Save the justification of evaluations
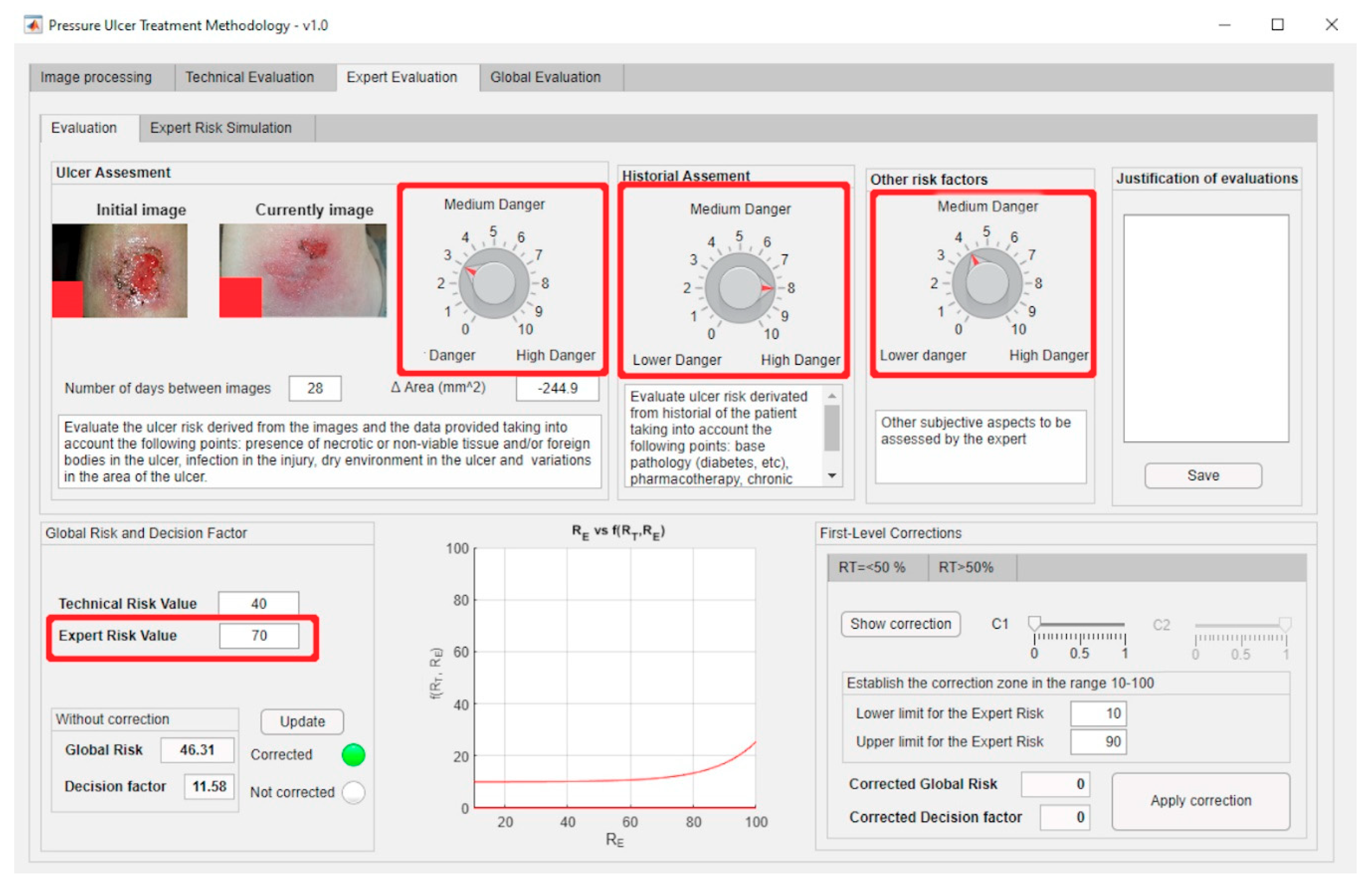Image resolution: width=1372 pixels, height=888 pixels. pyautogui.click(x=1203, y=476)
